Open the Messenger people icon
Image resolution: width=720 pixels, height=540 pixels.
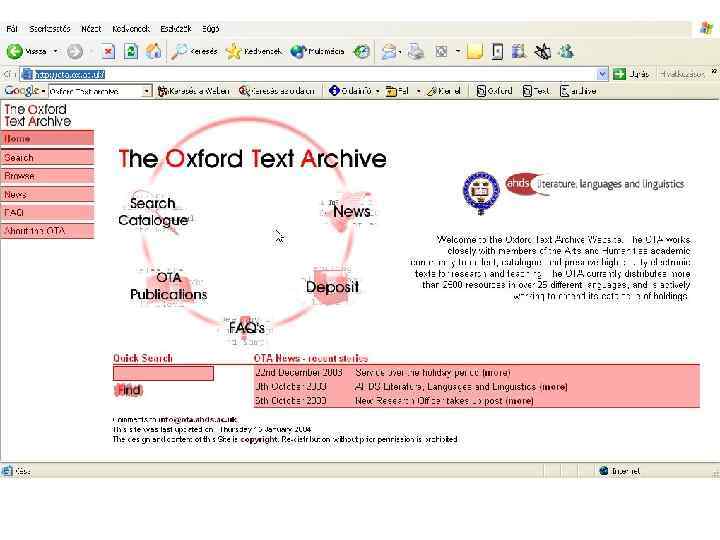tap(566, 51)
